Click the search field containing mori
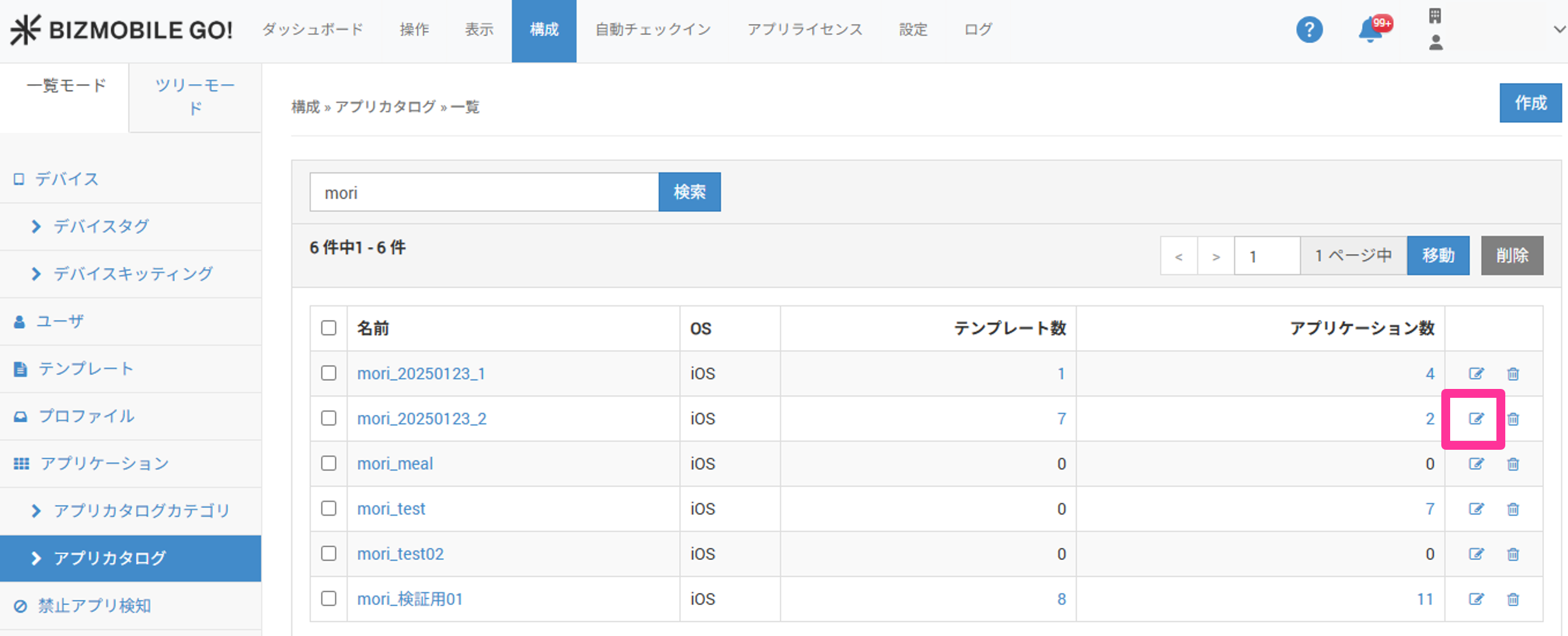Image resolution: width=1568 pixels, height=636 pixels. coord(484,193)
